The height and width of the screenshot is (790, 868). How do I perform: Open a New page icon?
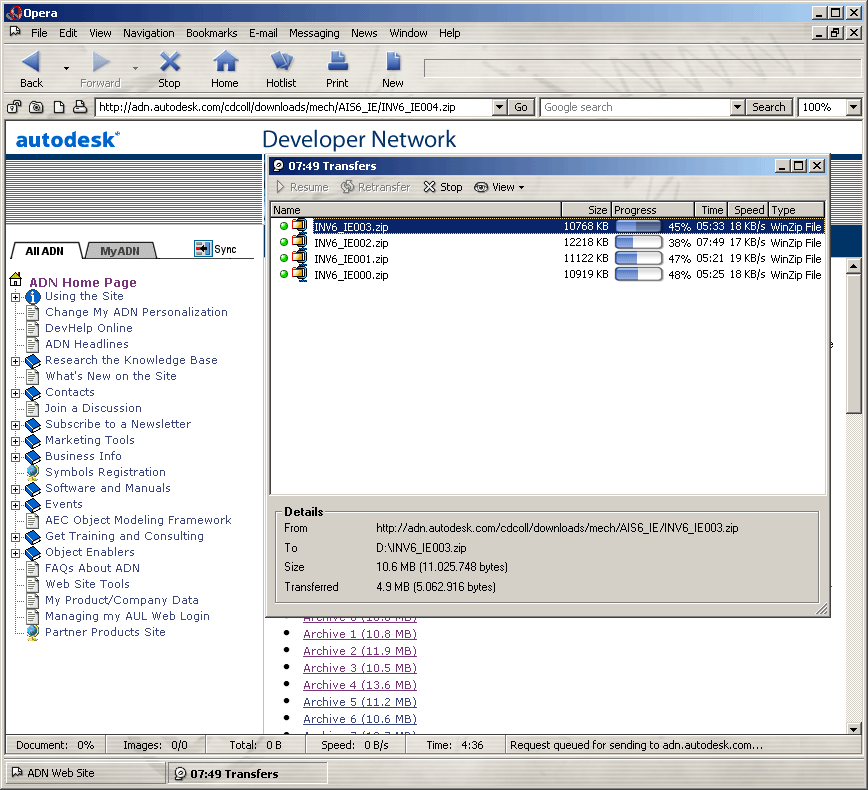pos(393,63)
